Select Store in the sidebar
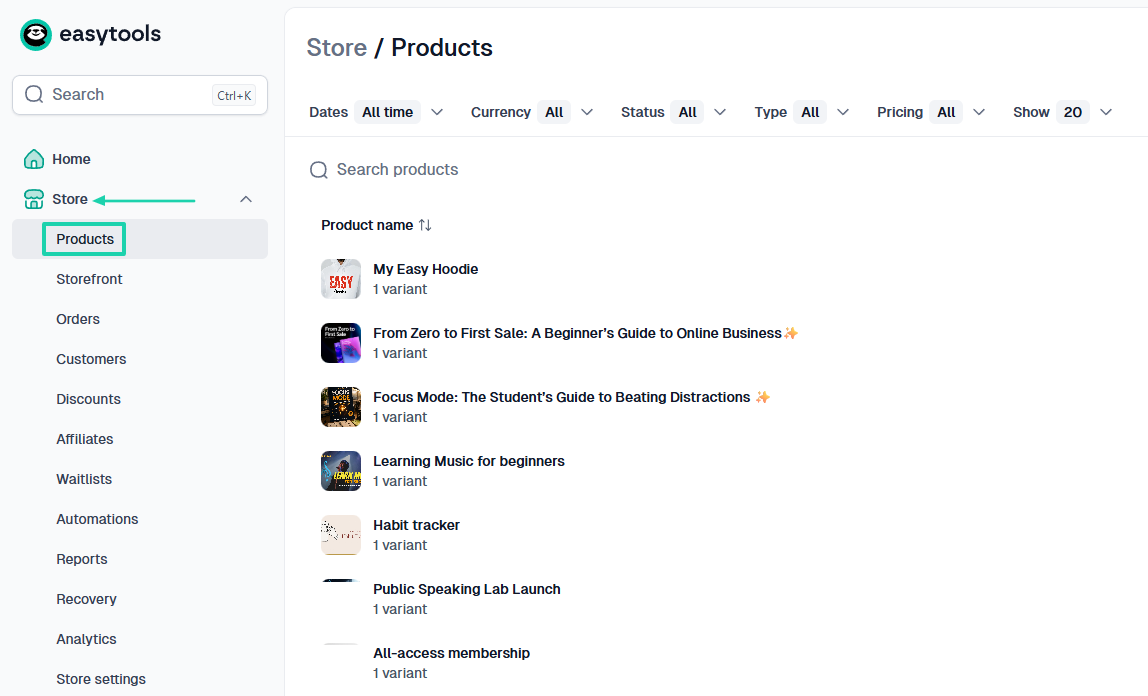This screenshot has width=1148, height=696. click(70, 199)
